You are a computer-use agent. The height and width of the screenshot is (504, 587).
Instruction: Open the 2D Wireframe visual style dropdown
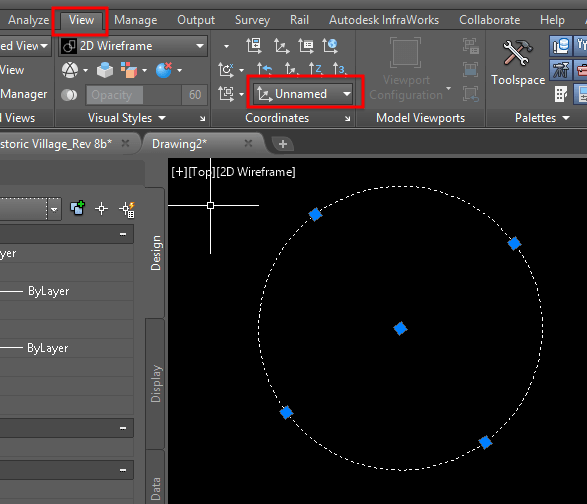133,46
